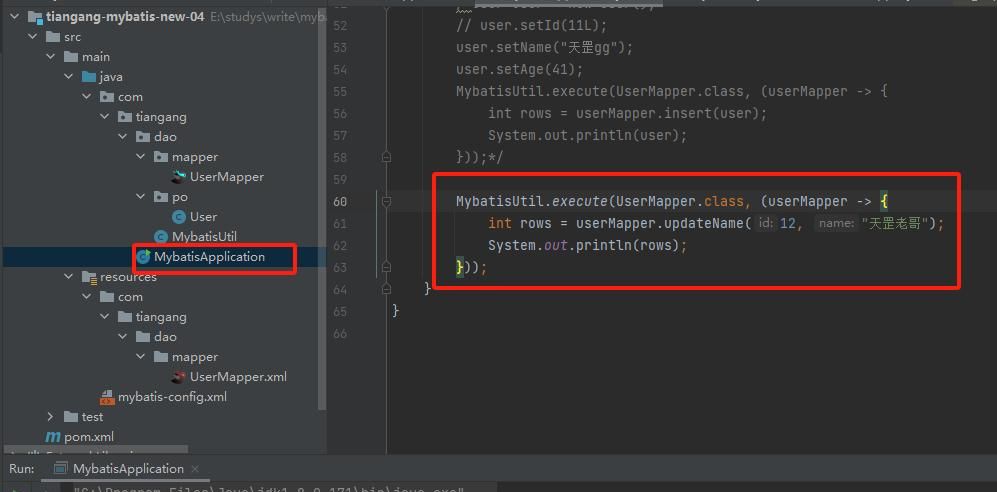This screenshot has width=997, height=492.
Task: Collapse the po package chevron
Action: (x=141, y=196)
